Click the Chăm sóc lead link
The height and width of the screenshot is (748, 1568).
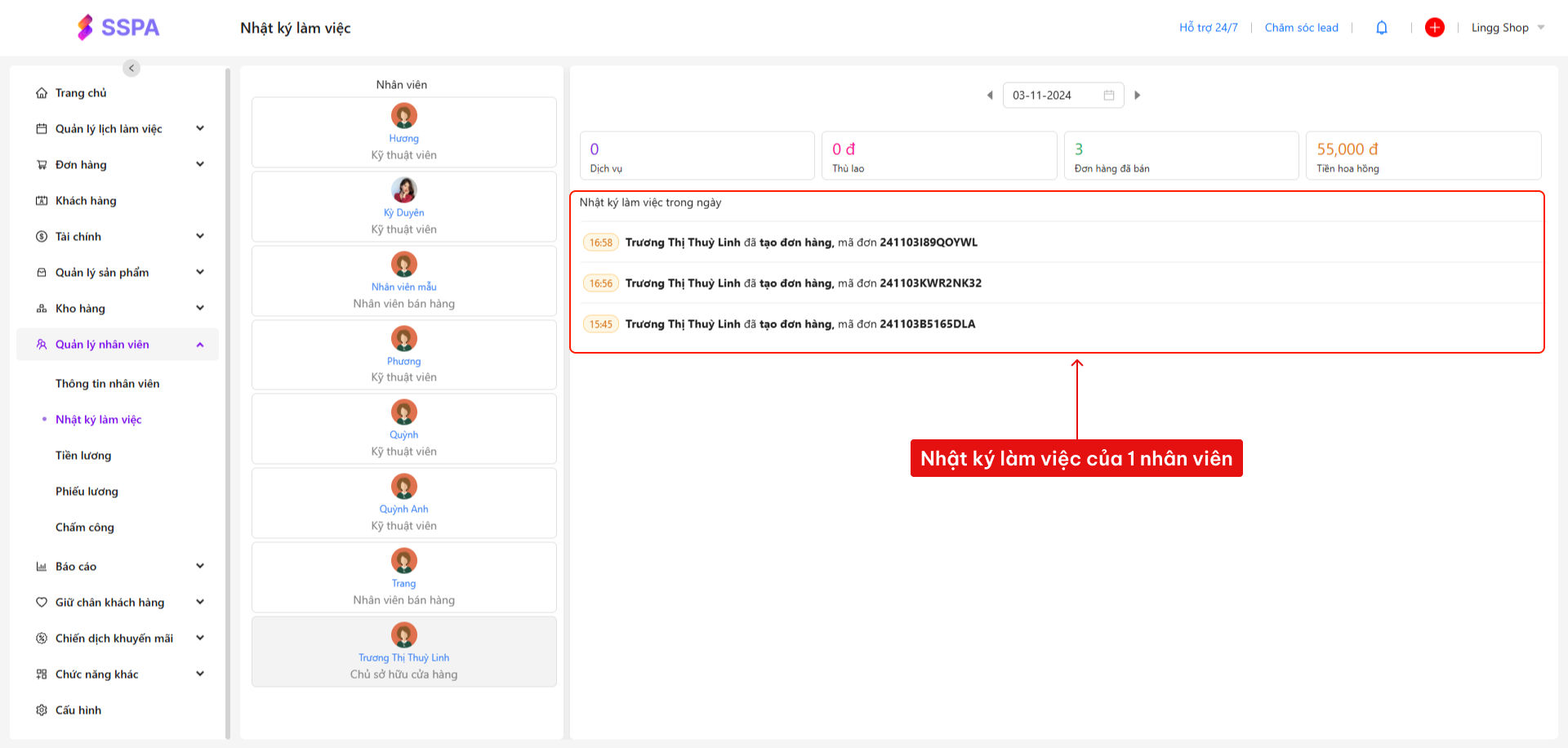pyautogui.click(x=1302, y=28)
